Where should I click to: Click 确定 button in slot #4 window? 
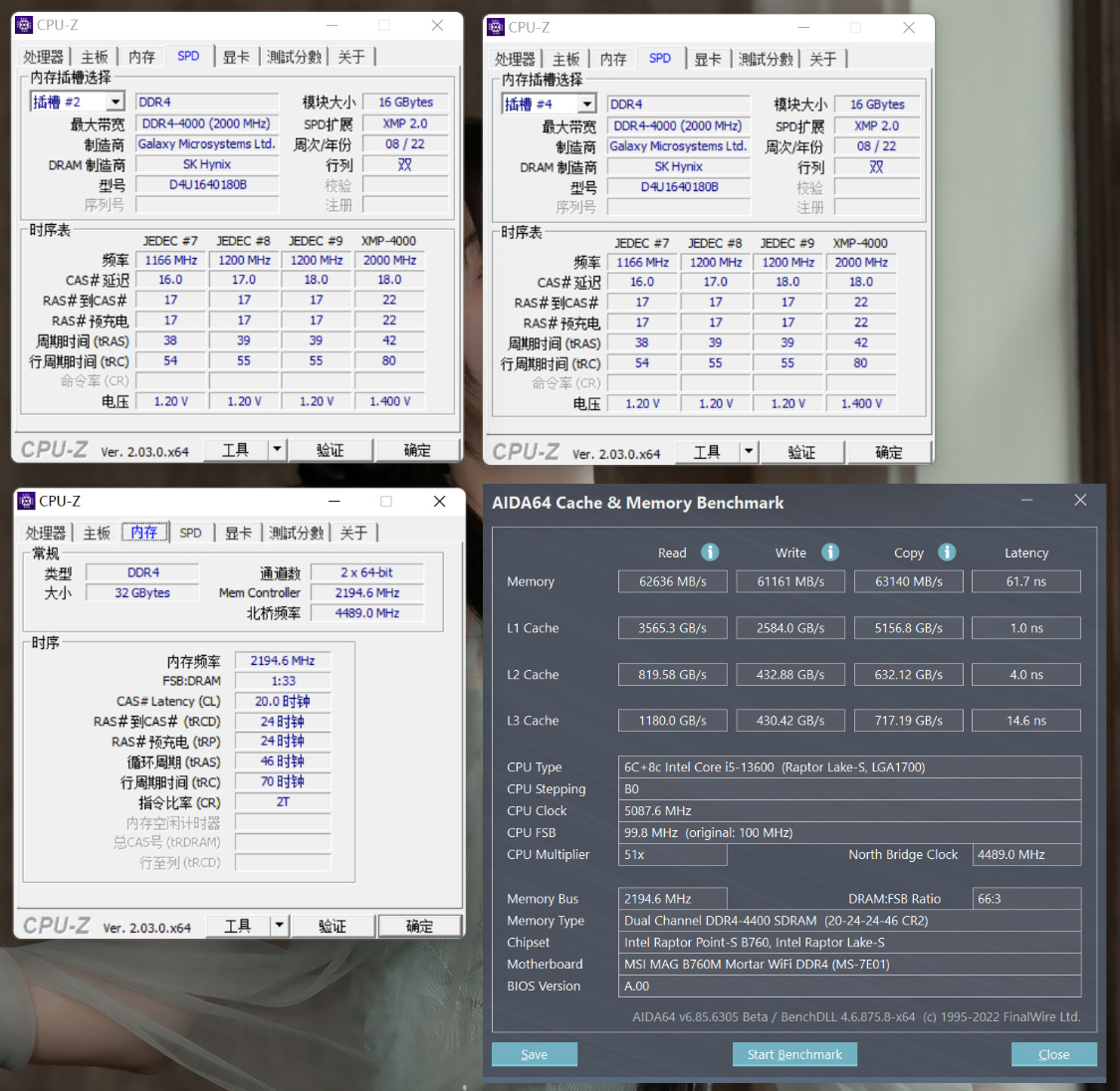[x=889, y=452]
